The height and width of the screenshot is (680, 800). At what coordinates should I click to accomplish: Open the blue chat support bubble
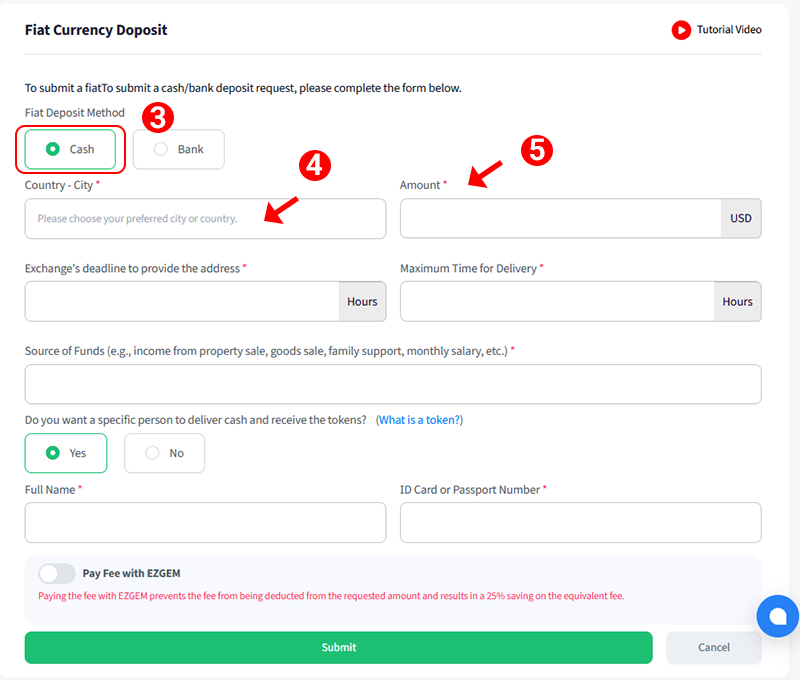point(778,616)
